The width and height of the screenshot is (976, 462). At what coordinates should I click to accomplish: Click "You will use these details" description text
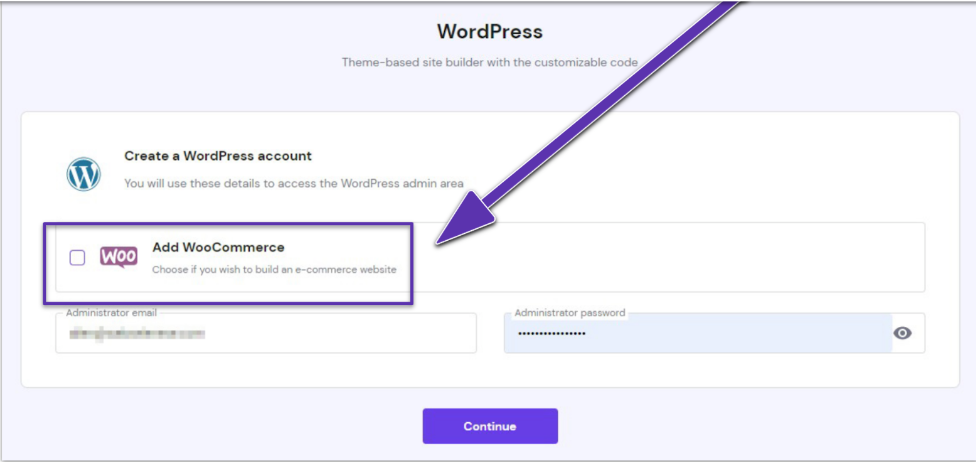pos(294,183)
